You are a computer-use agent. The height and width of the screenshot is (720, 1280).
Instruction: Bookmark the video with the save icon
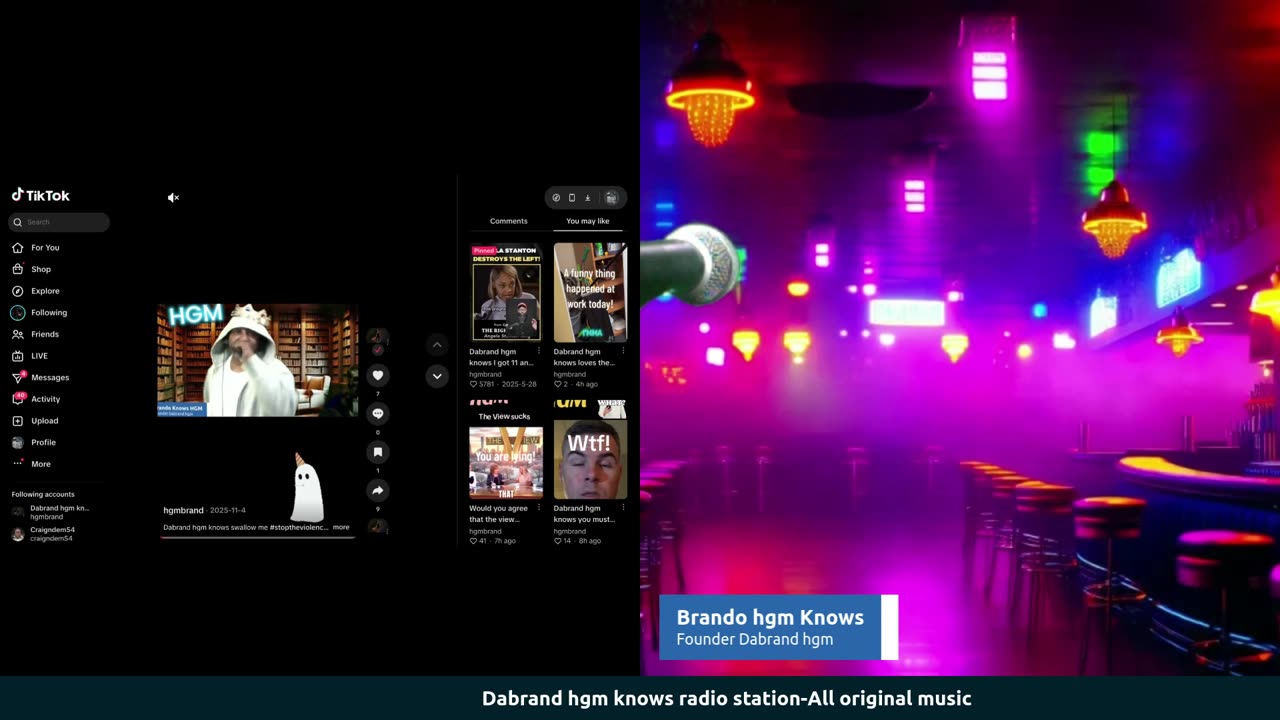click(377, 452)
